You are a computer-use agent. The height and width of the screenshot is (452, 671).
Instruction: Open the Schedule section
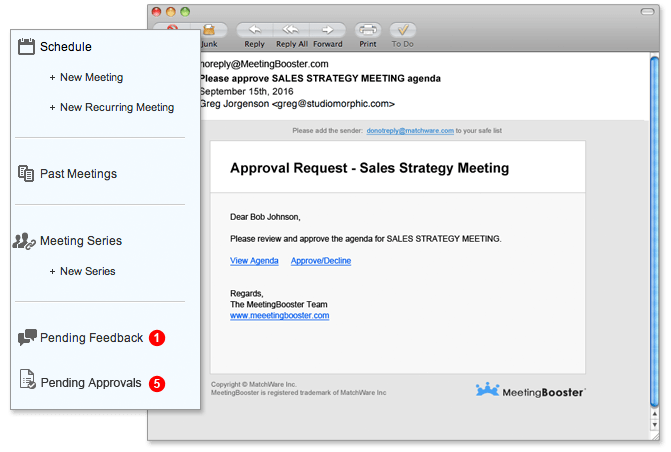(65, 47)
